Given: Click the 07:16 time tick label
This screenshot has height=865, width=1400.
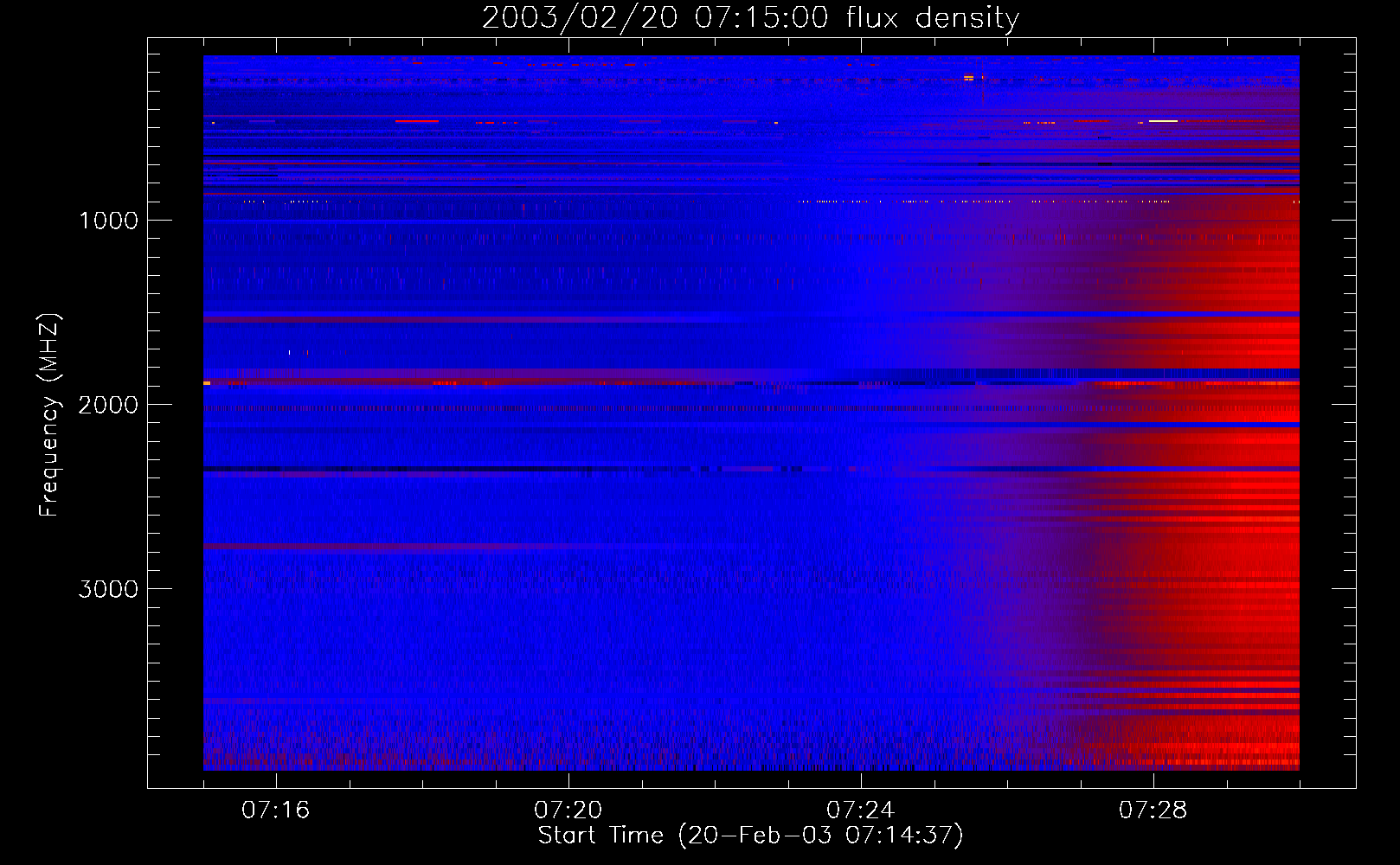Looking at the screenshot, I should (276, 810).
